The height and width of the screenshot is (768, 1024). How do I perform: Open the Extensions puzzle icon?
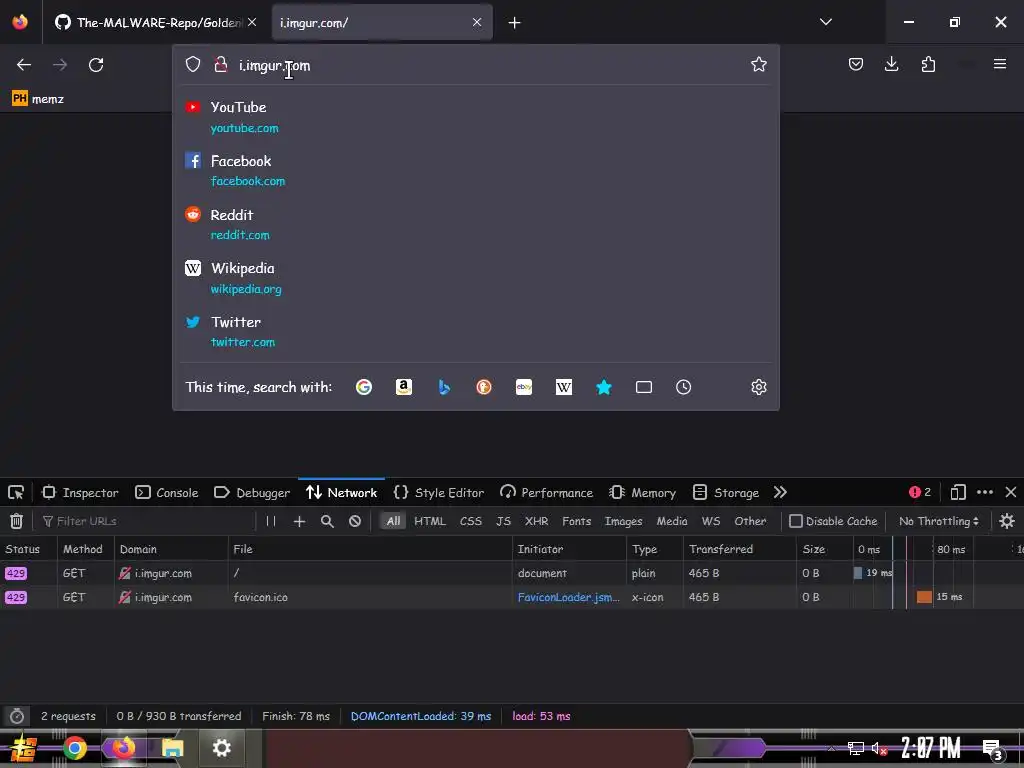pyautogui.click(x=928, y=64)
